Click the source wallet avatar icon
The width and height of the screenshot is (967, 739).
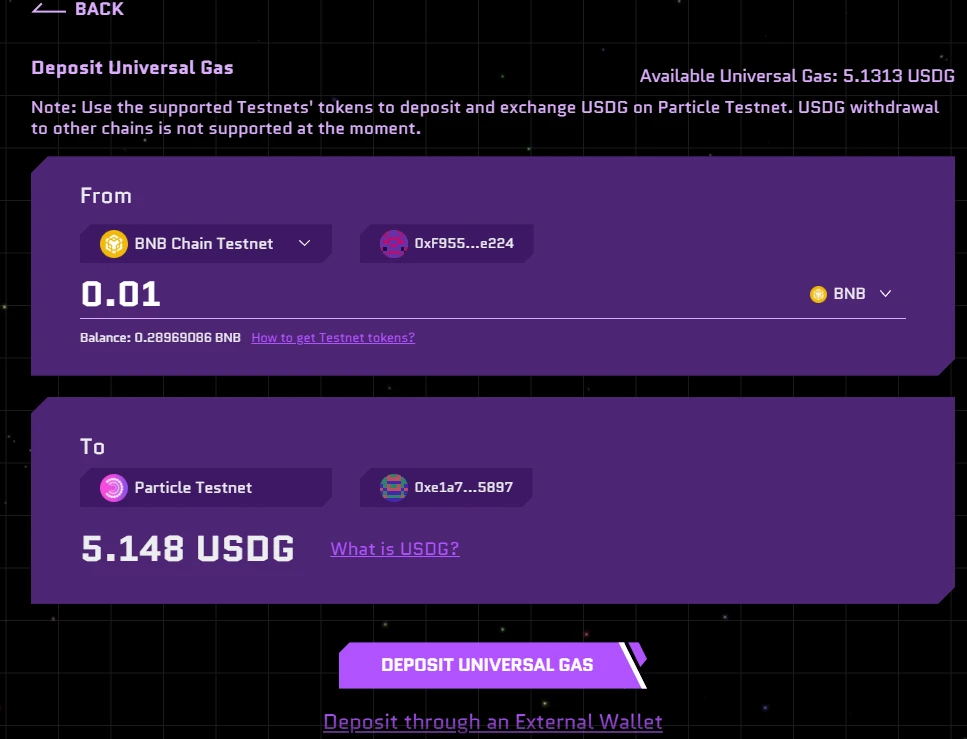point(394,243)
